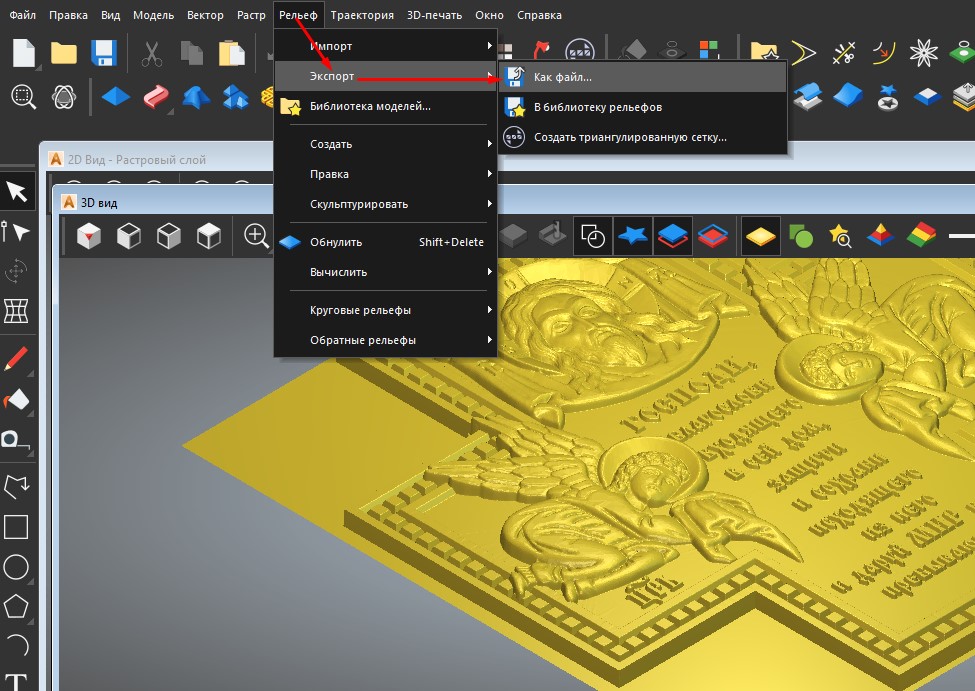975x691 pixels.
Task: Cut selection with the scissors icon
Action: click(151, 53)
